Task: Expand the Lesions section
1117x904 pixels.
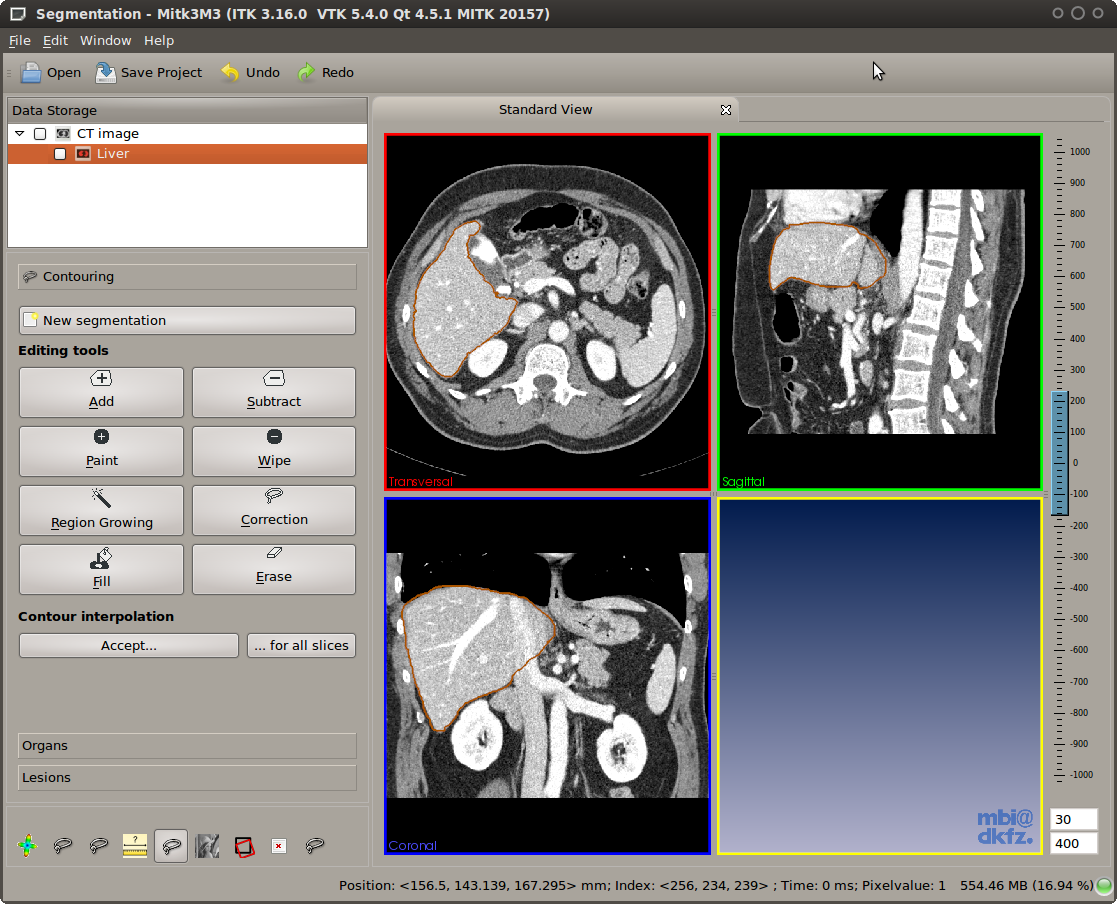Action: click(x=187, y=778)
